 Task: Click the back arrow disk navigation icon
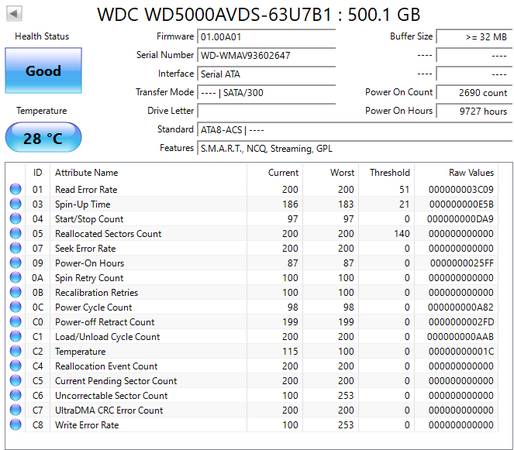pyautogui.click(x=14, y=14)
